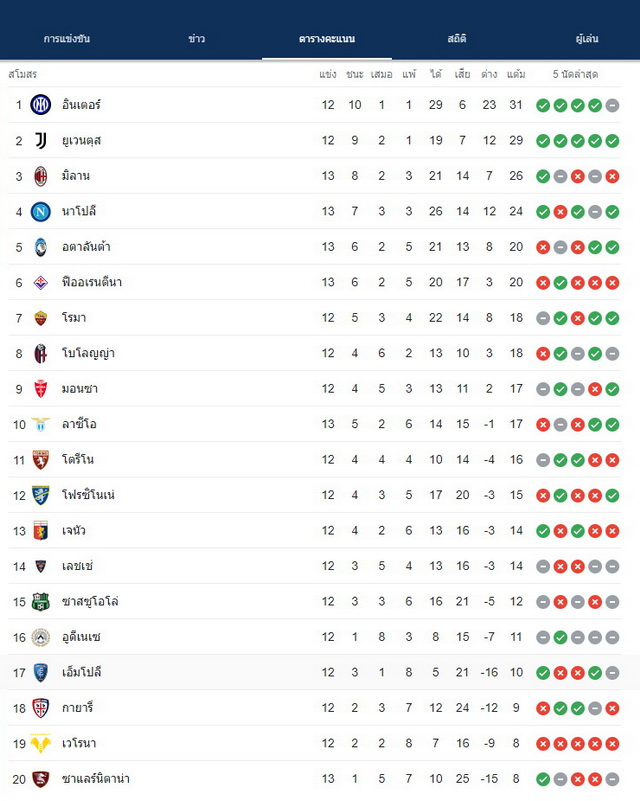Select the Roma club crest

click(41, 318)
